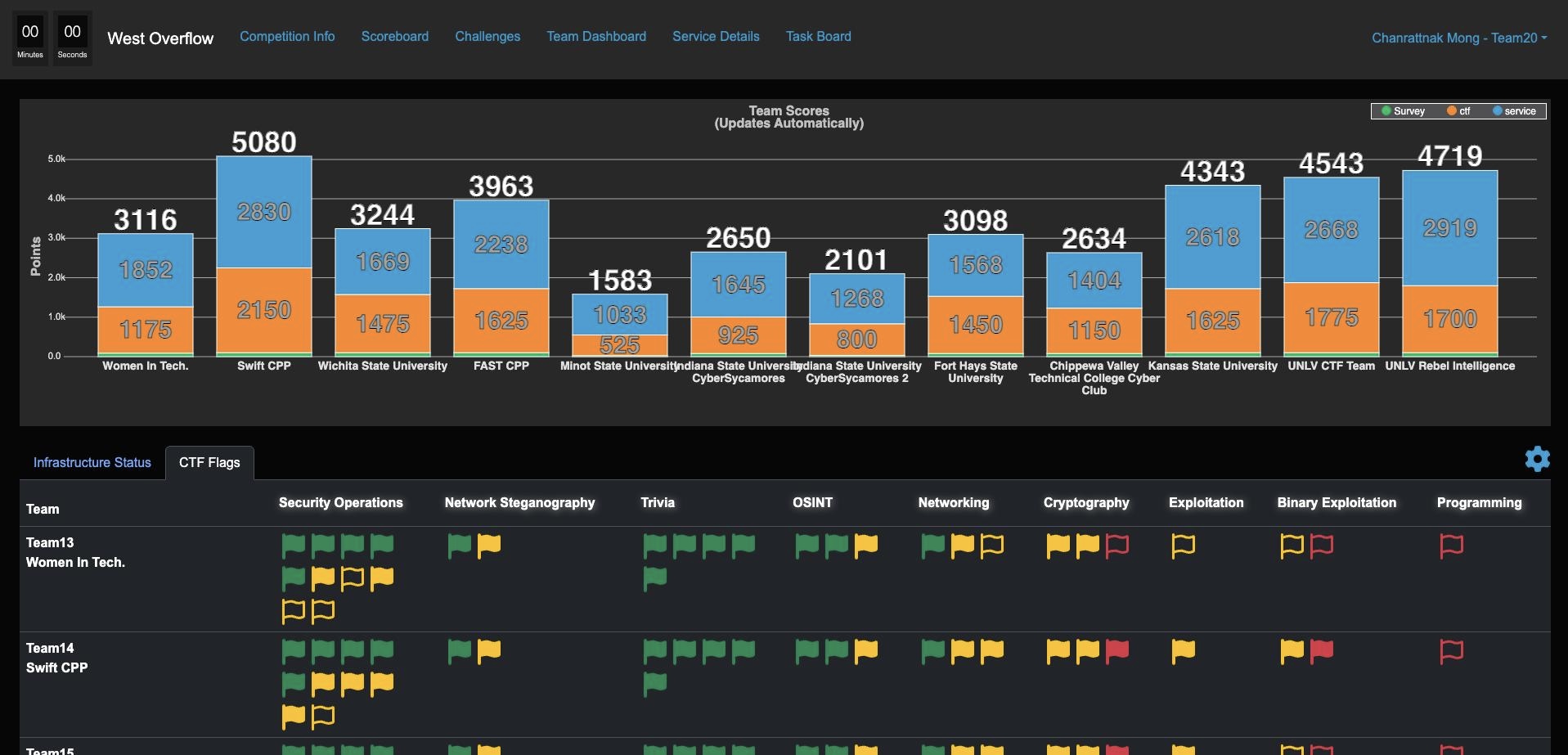This screenshot has width=1568, height=755.
Task: Click Team14's second-row green Security Operations flag
Action: coord(293,684)
